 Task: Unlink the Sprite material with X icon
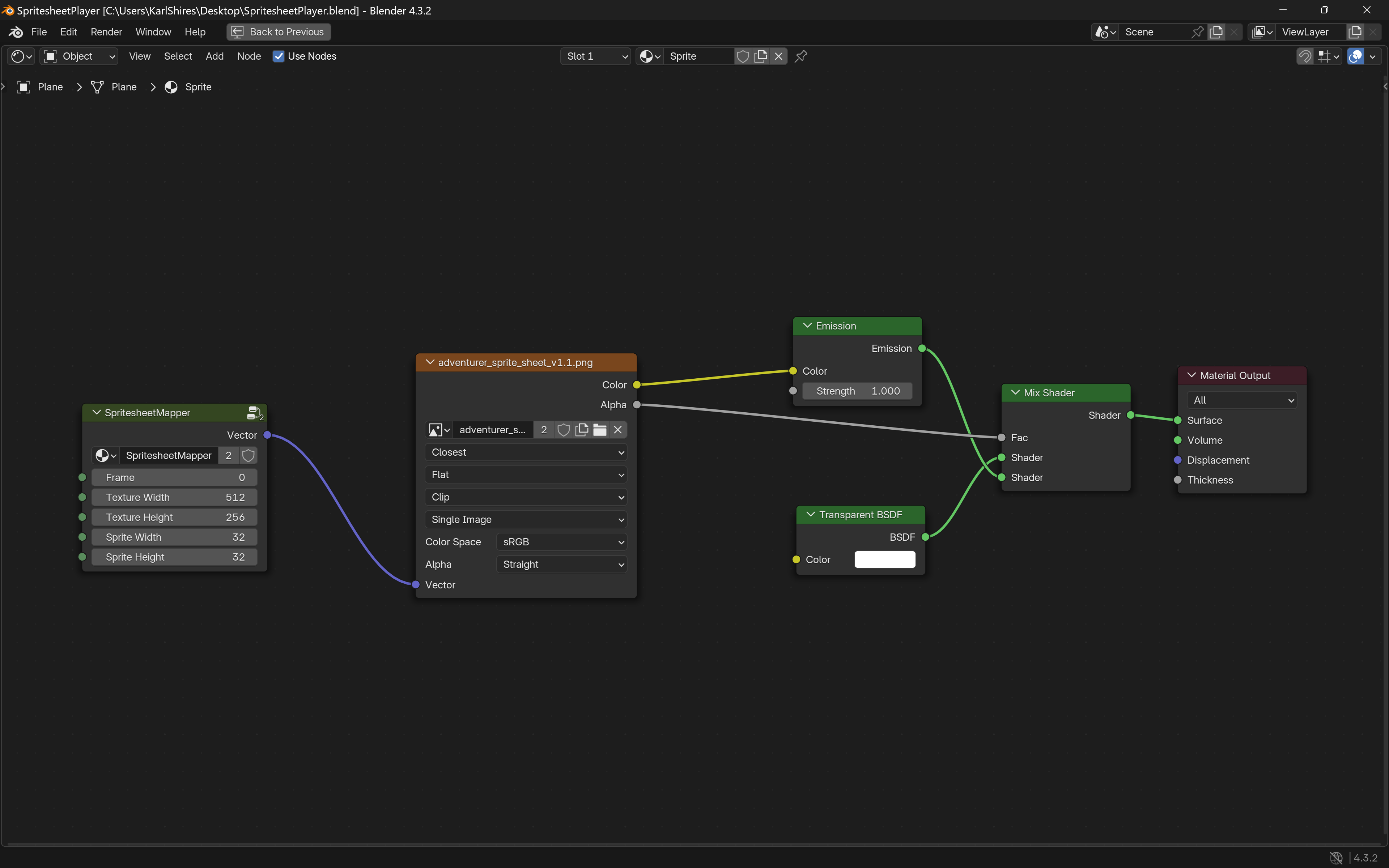778,56
